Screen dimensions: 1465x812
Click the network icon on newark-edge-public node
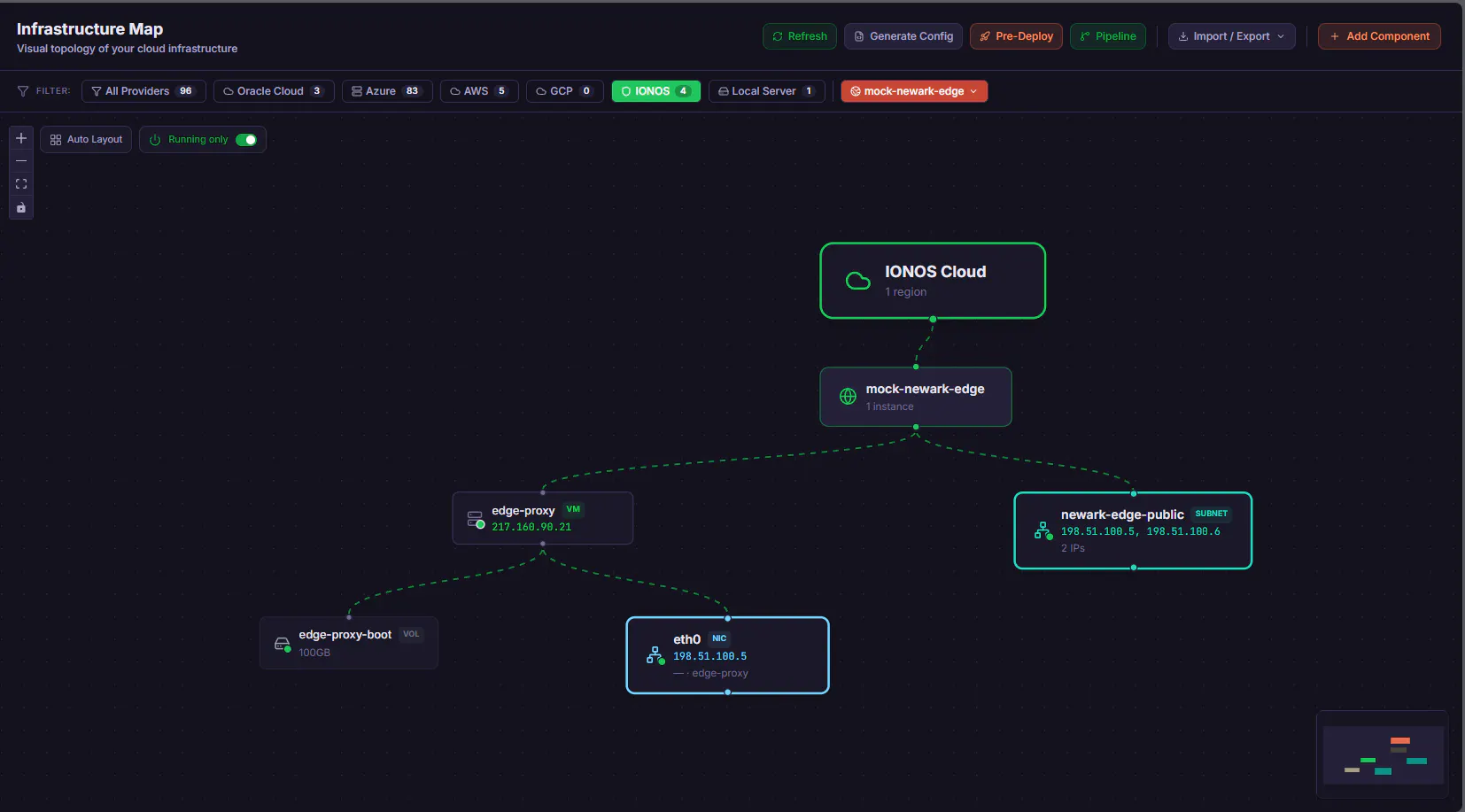pos(1043,530)
